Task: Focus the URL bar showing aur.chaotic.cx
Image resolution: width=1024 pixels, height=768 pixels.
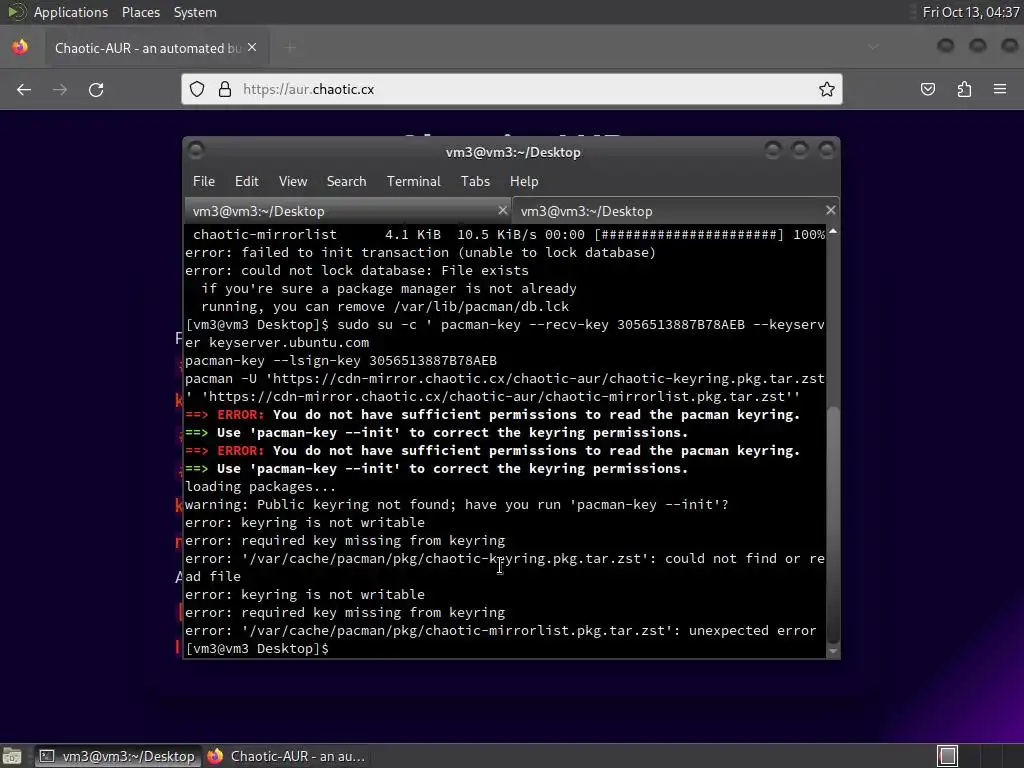Action: tap(512, 89)
